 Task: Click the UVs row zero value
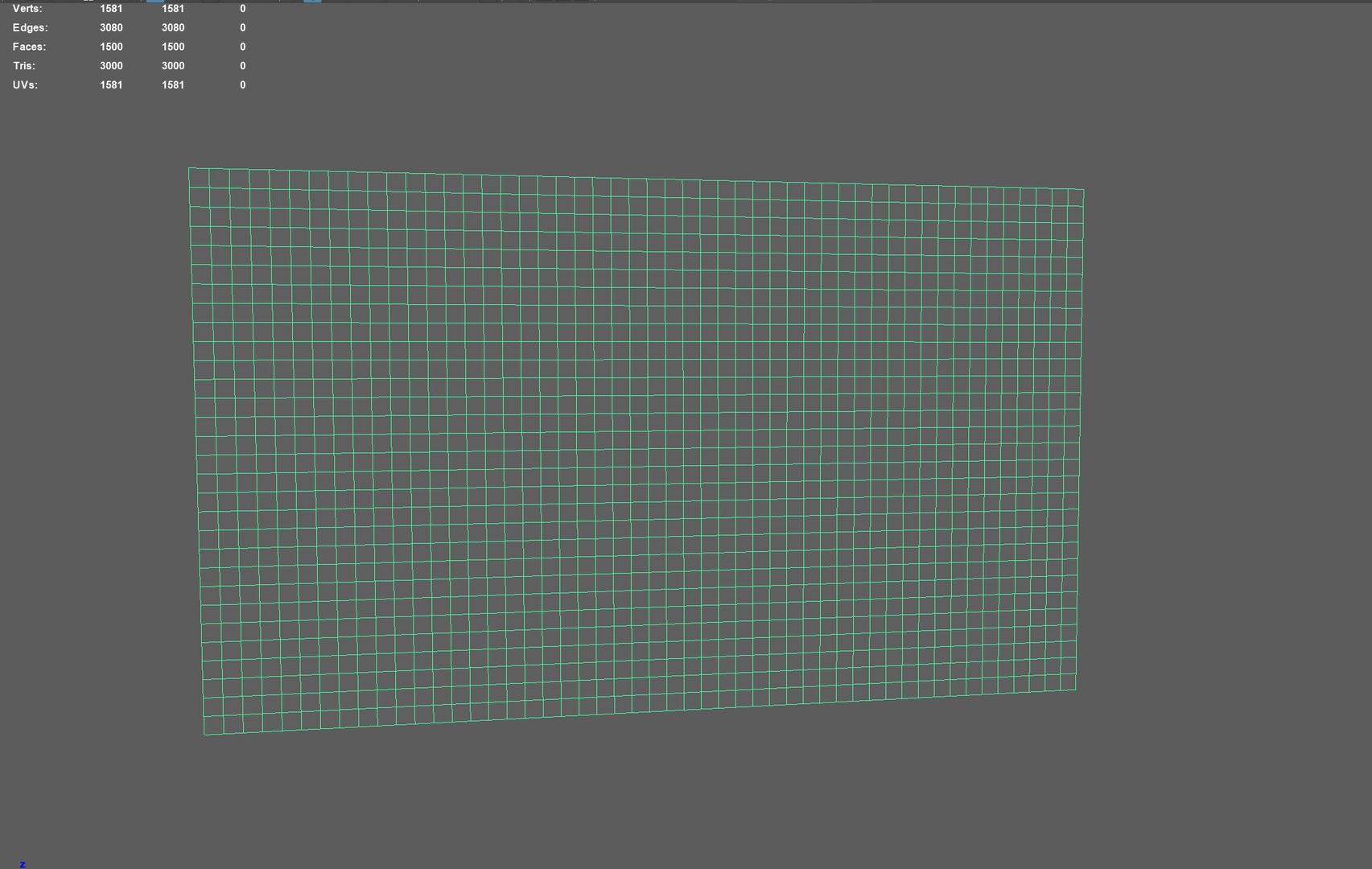click(x=242, y=84)
